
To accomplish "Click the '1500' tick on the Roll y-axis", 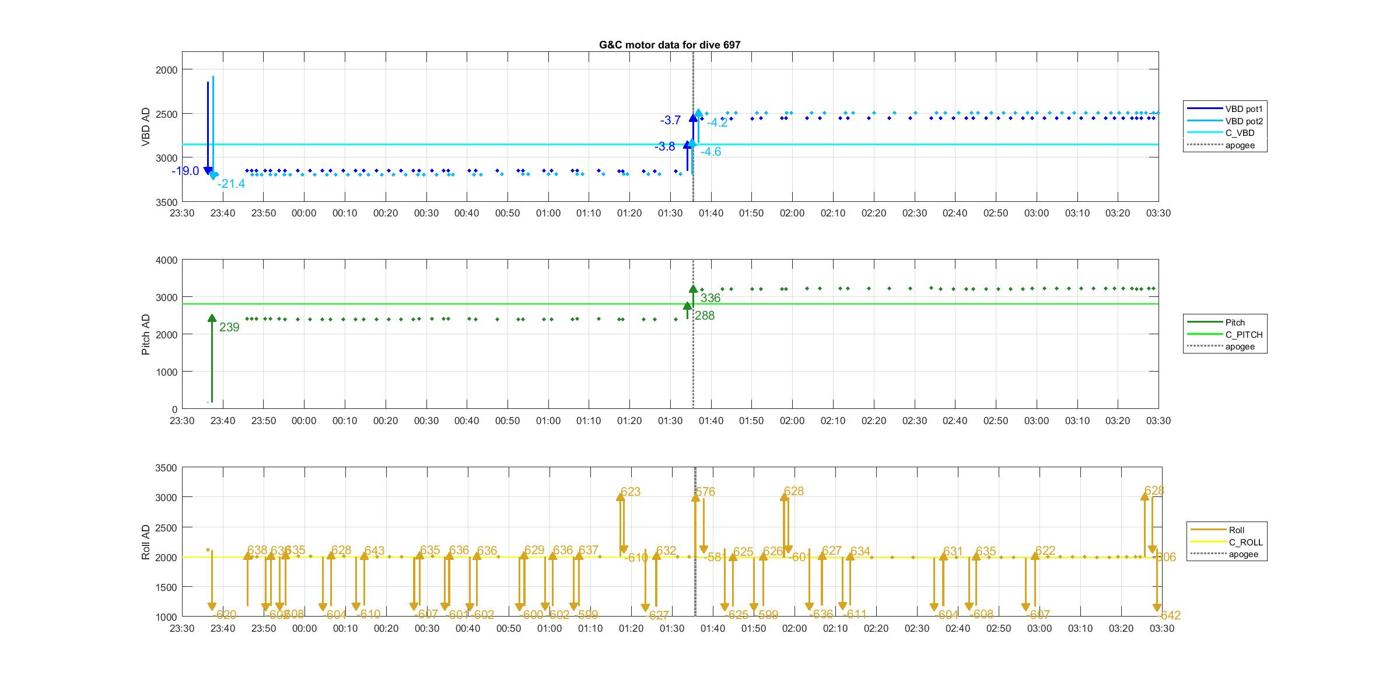I will (165, 587).
